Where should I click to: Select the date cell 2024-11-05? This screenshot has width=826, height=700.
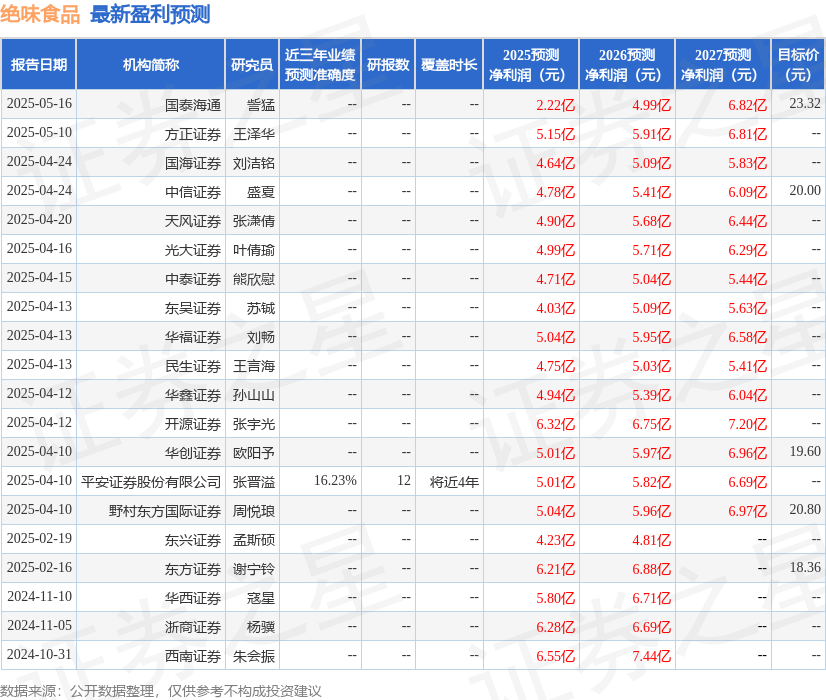[x=39, y=625]
